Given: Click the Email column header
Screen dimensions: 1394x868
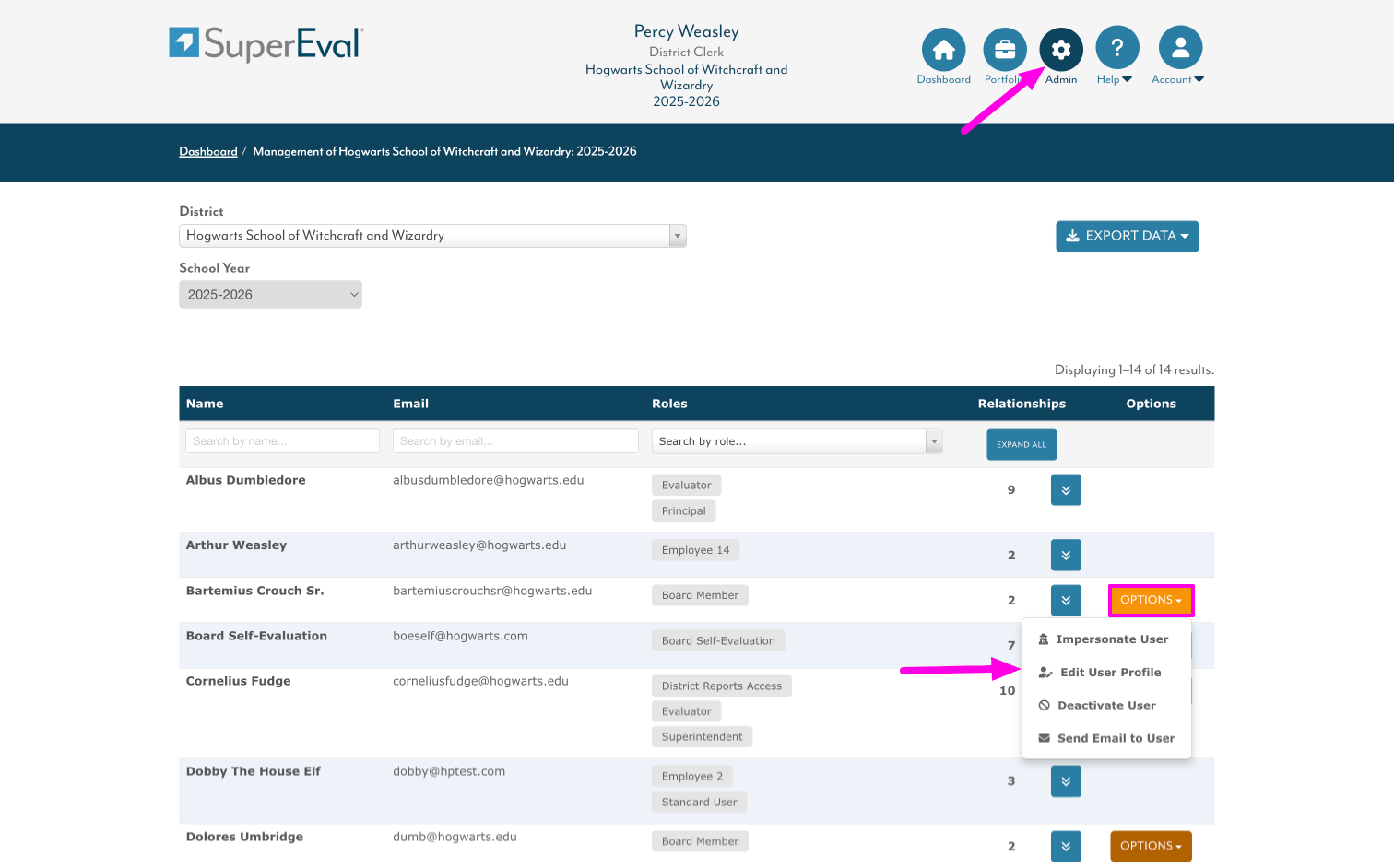Looking at the screenshot, I should coord(410,404).
